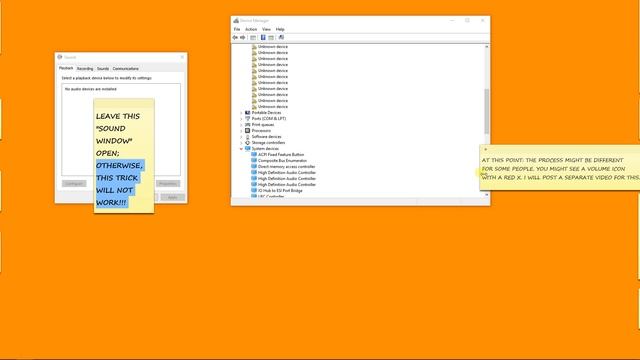This screenshot has height=360, width=640.
Task: Open the View menu in Device Manager
Action: [x=266, y=29]
